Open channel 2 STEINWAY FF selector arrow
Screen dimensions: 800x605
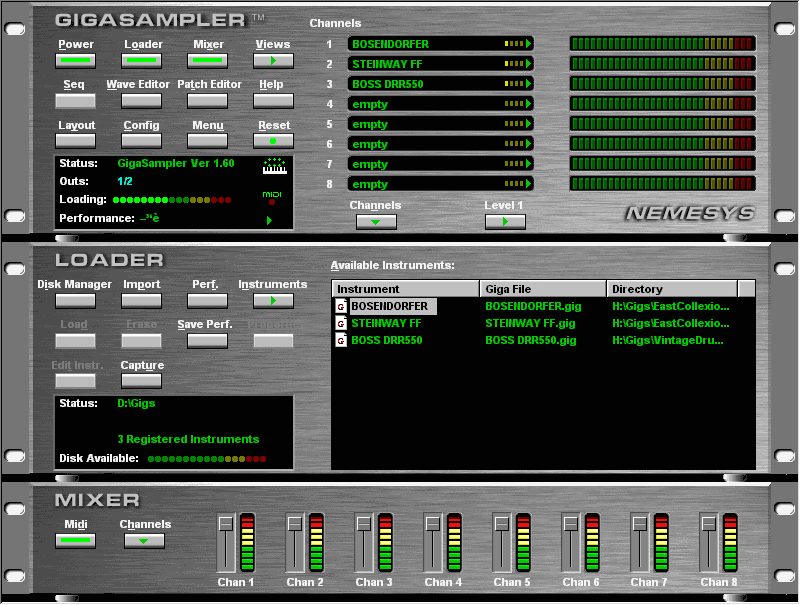pyautogui.click(x=529, y=64)
